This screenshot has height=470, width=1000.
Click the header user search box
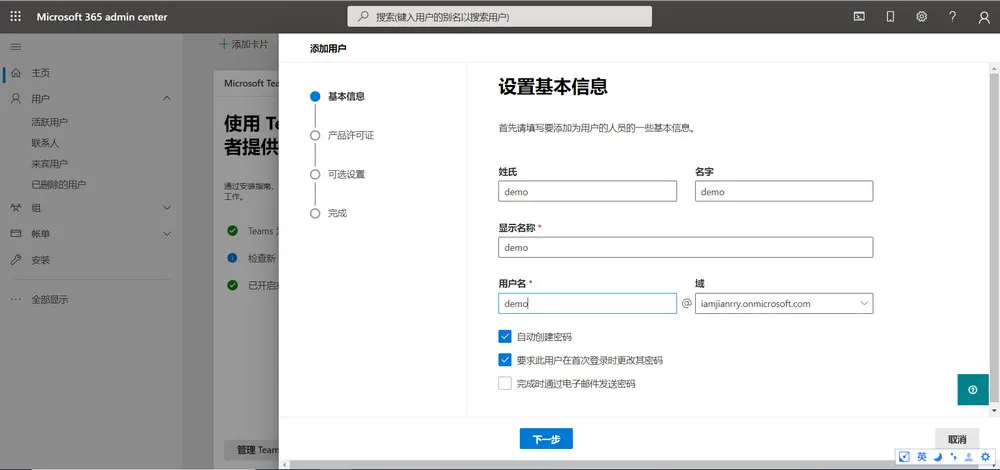pos(499,17)
